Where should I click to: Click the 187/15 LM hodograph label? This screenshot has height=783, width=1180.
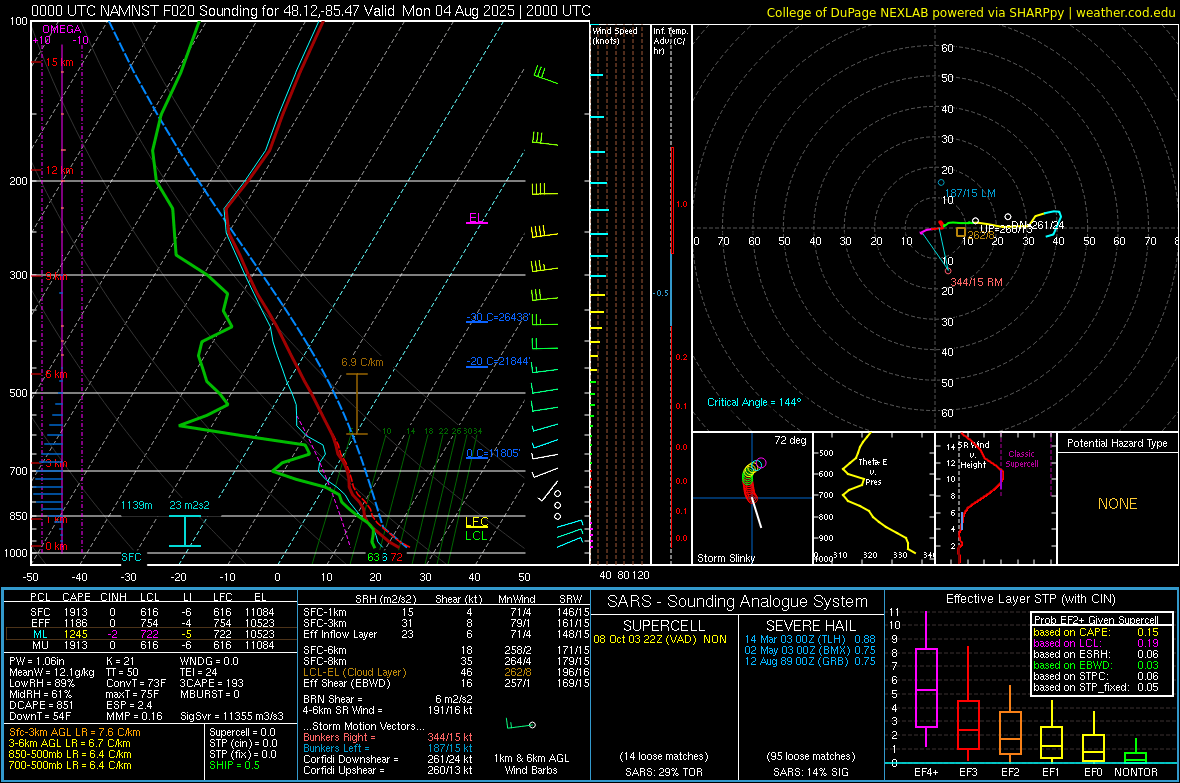[x=970, y=193]
